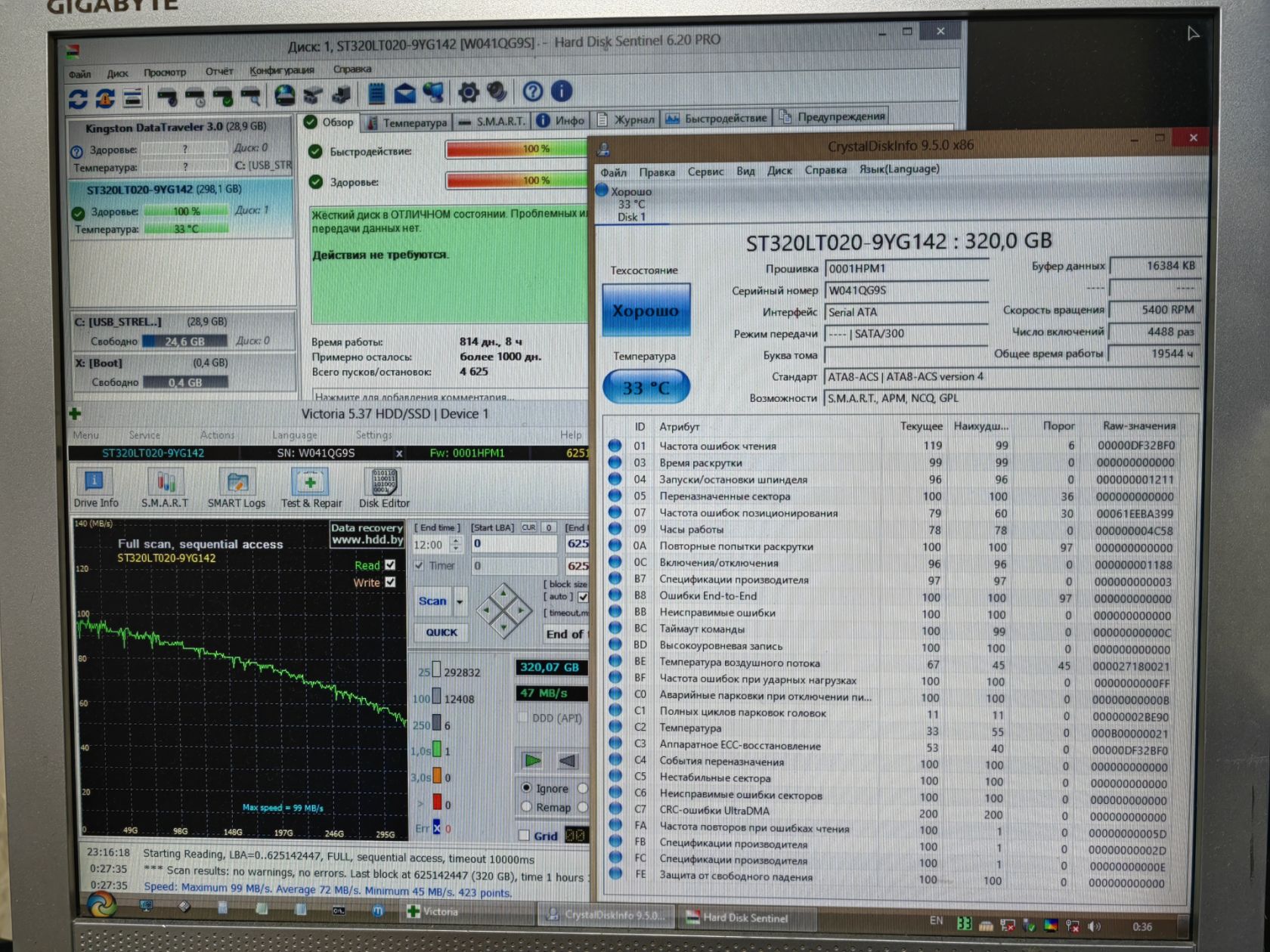Click the refresh icon in Hard Disk Sentinel toolbar
Image resolution: width=1270 pixels, height=952 pixels.
tap(78, 98)
